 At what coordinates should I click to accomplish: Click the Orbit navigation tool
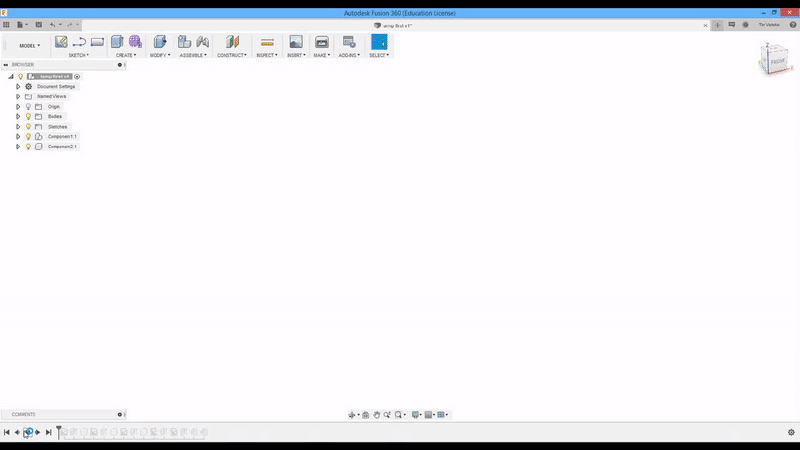pos(352,415)
